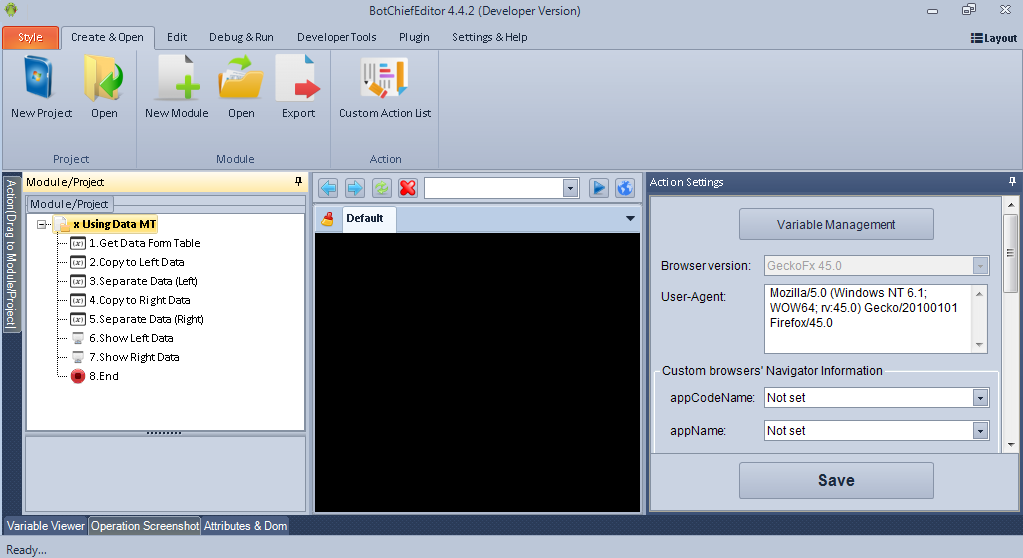Open the Custom Action List
The image size is (1023, 558).
pyautogui.click(x=385, y=80)
